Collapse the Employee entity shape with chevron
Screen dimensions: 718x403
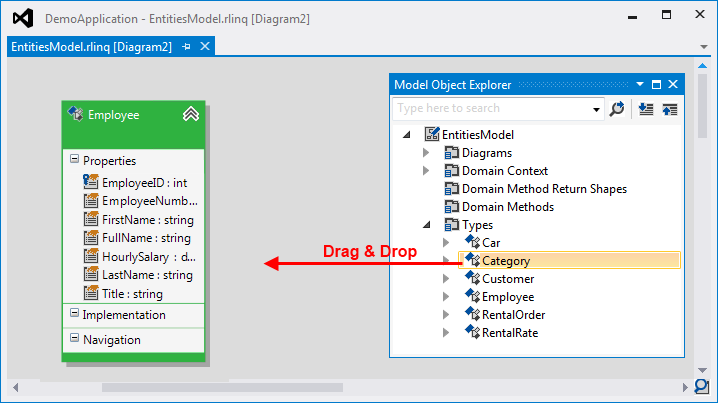[x=190, y=114]
